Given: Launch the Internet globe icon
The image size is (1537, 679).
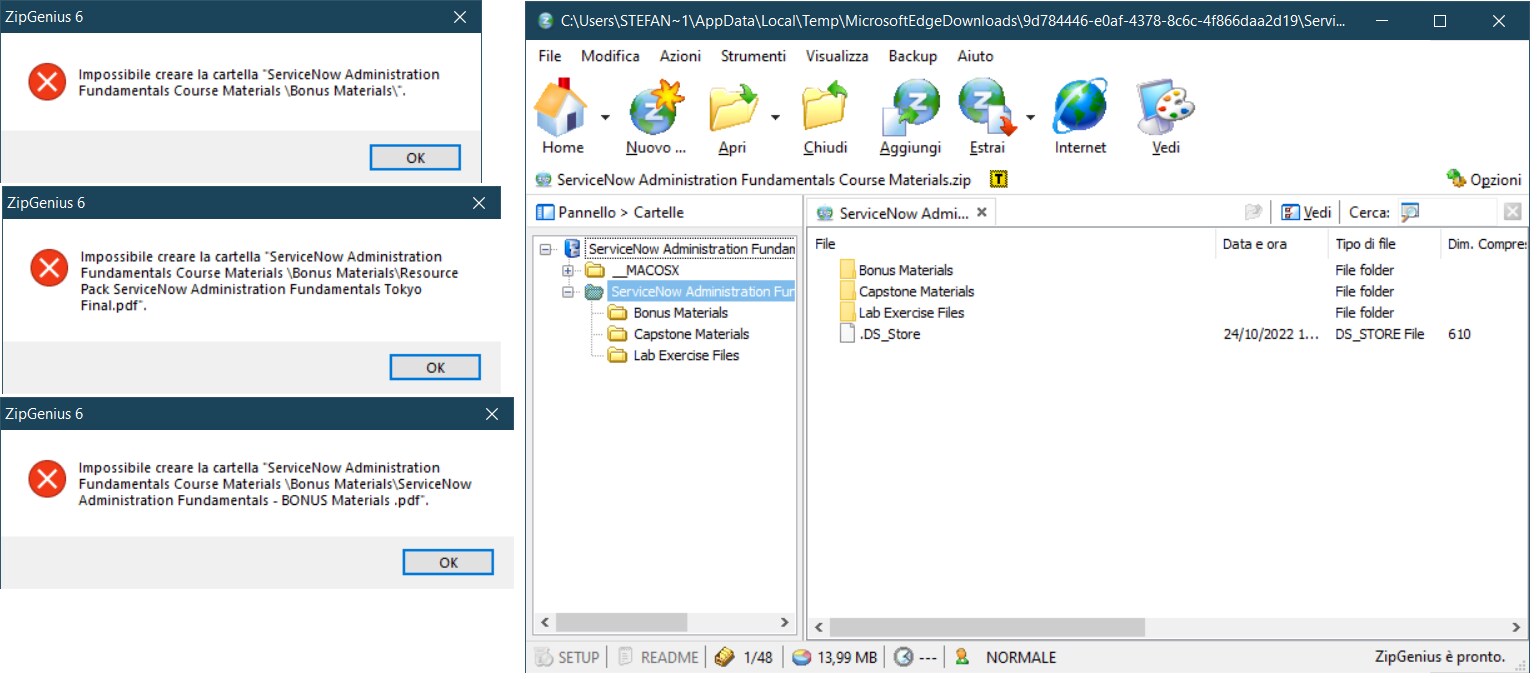Looking at the screenshot, I should point(1080,108).
